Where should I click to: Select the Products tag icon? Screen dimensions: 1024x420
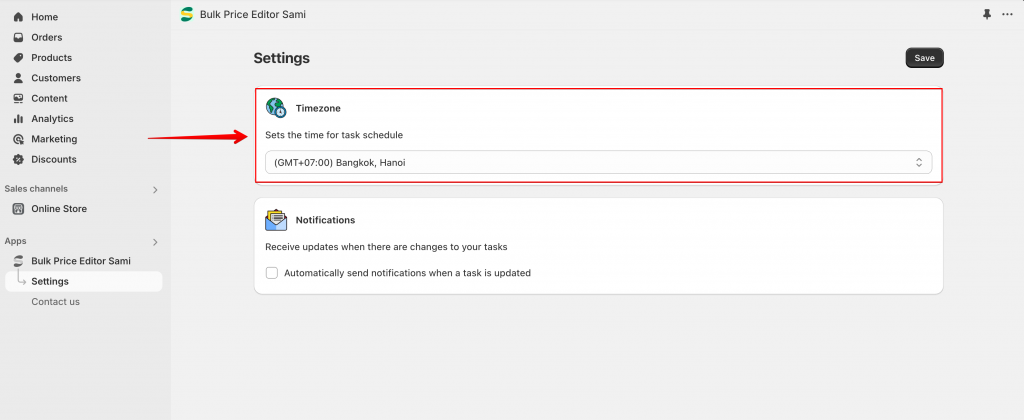click(x=18, y=57)
